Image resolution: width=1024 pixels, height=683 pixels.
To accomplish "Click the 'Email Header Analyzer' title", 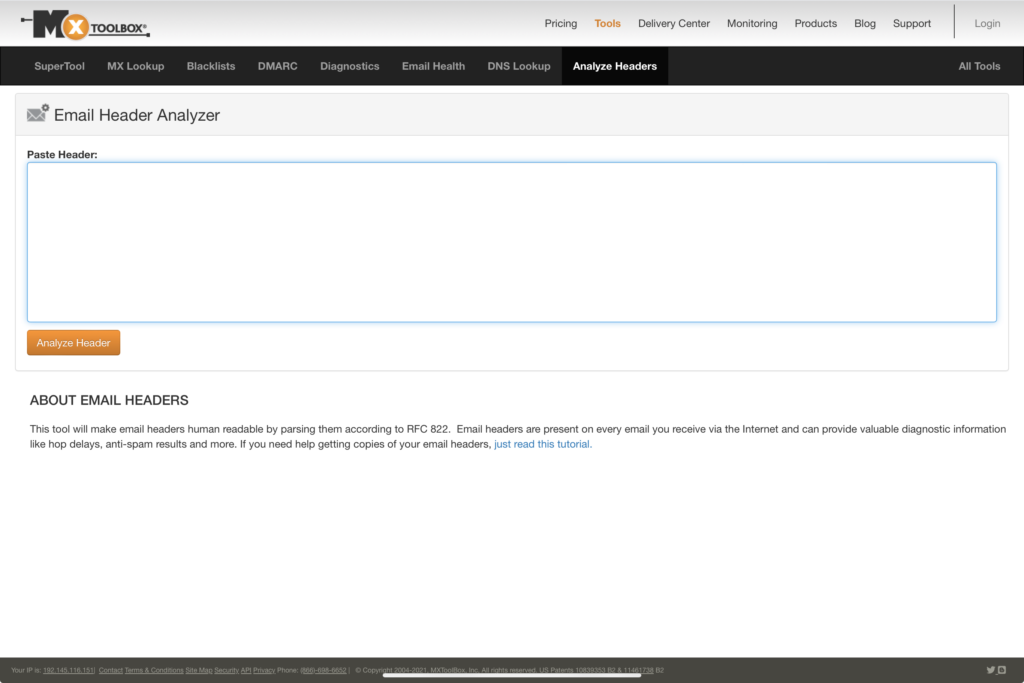I will (x=136, y=115).
